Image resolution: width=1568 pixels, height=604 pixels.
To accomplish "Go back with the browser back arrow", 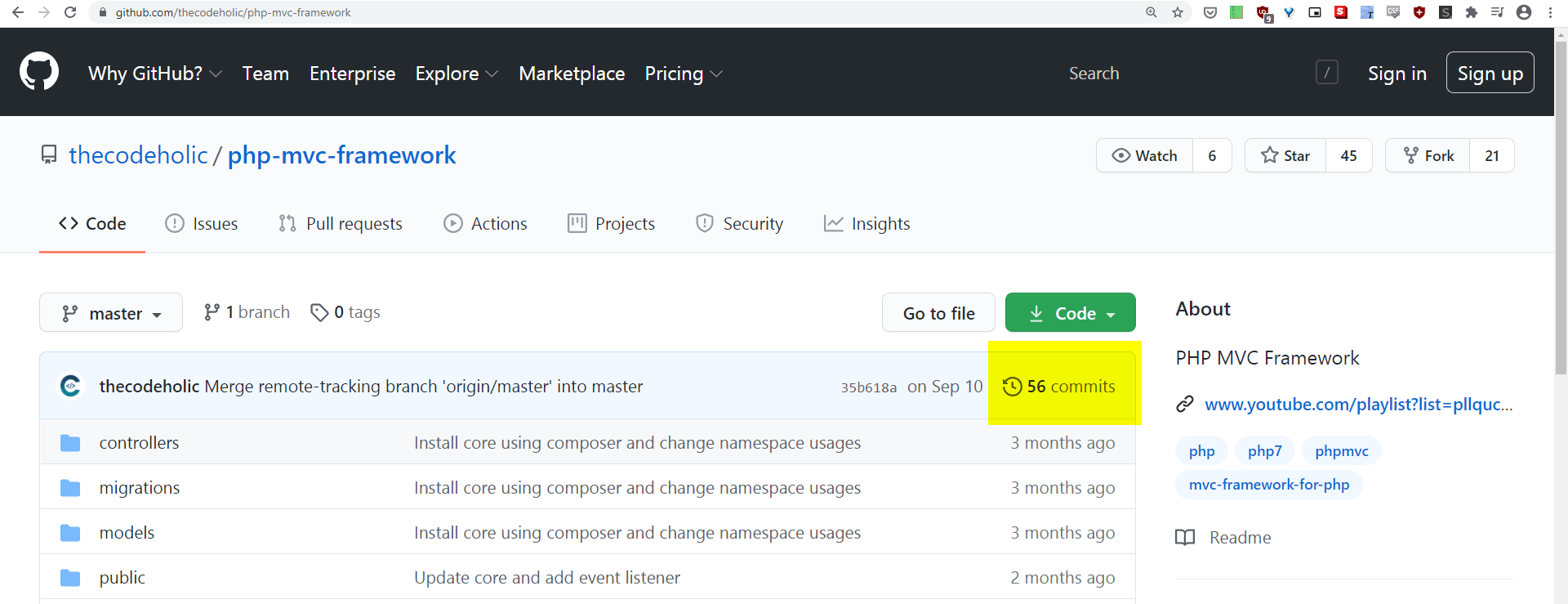I will pos(18,12).
